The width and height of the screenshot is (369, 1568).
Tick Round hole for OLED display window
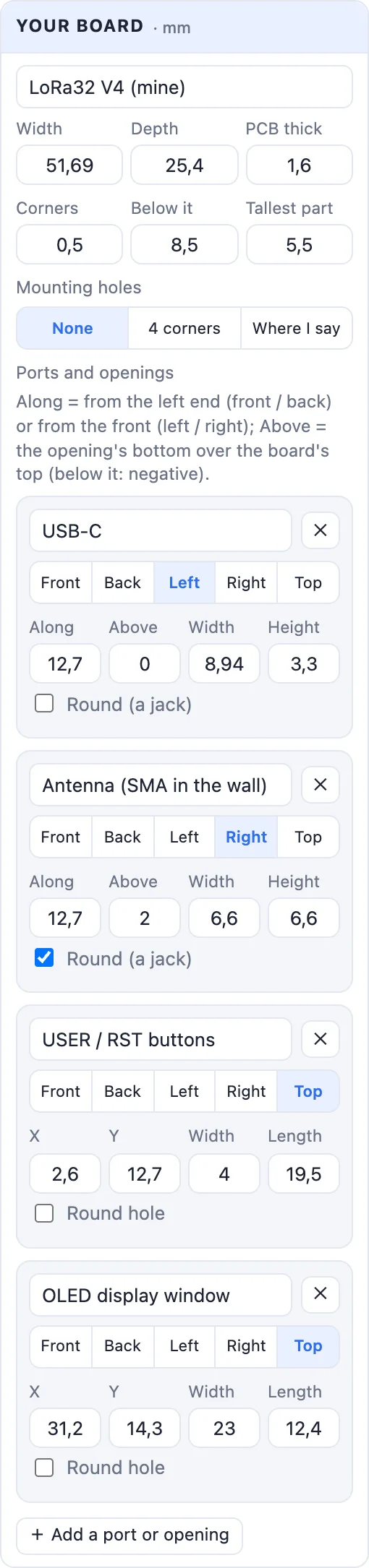(x=44, y=1467)
